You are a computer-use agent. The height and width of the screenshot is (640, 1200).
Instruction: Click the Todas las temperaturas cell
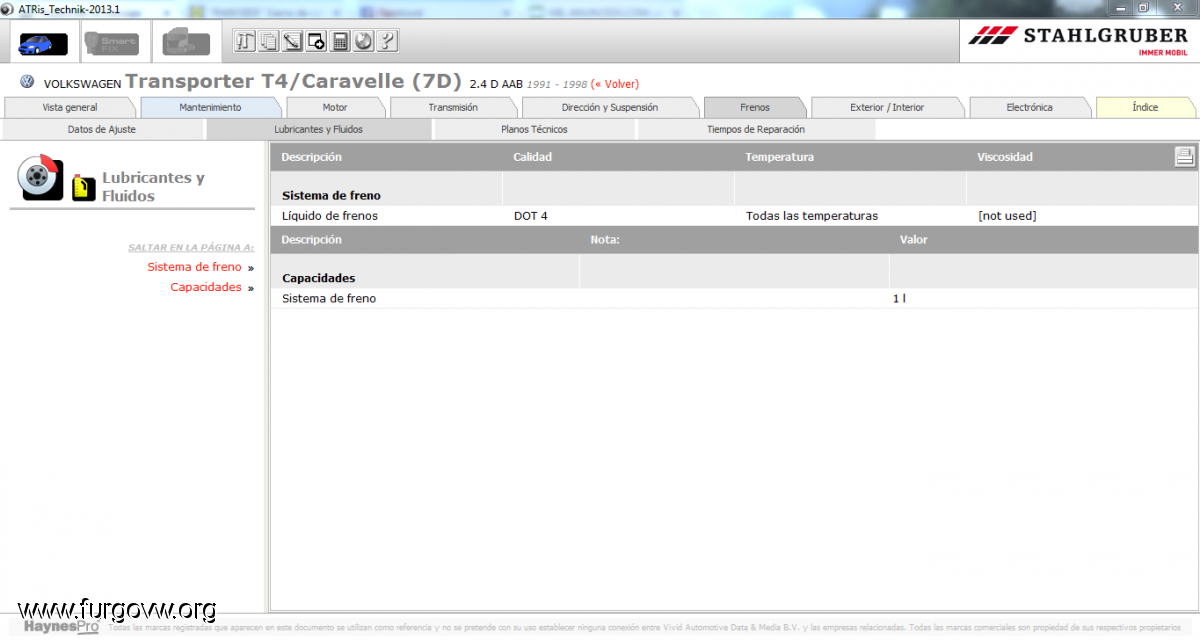pos(812,216)
